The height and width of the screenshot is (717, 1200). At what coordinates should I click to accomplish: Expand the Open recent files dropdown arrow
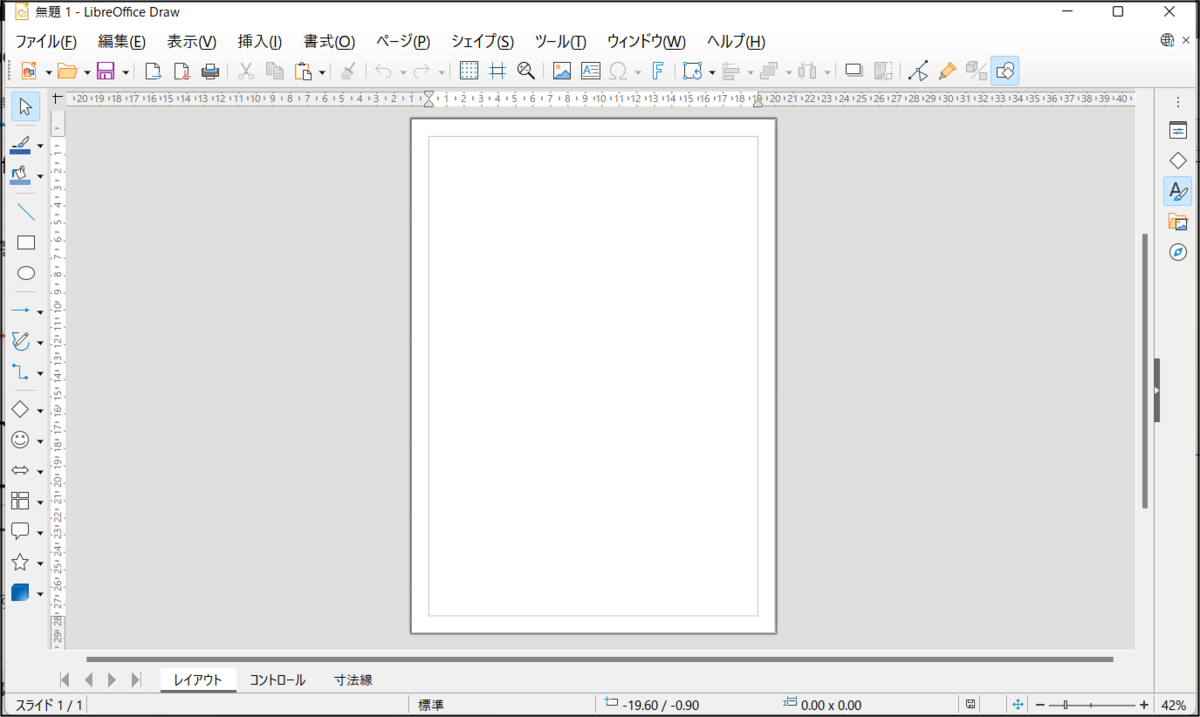pyautogui.click(x=87, y=72)
